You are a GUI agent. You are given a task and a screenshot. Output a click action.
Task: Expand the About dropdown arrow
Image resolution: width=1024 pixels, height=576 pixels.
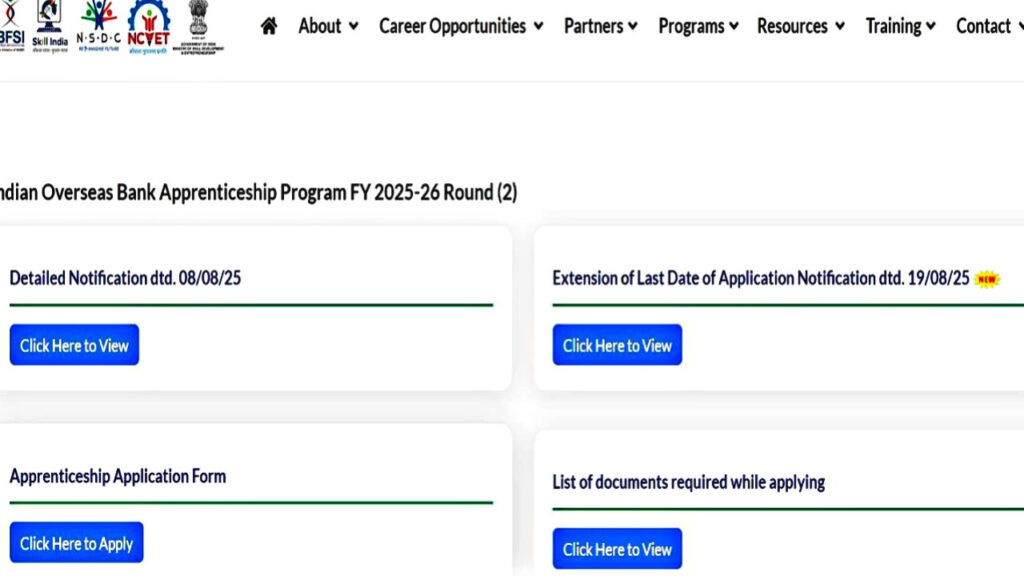click(353, 27)
